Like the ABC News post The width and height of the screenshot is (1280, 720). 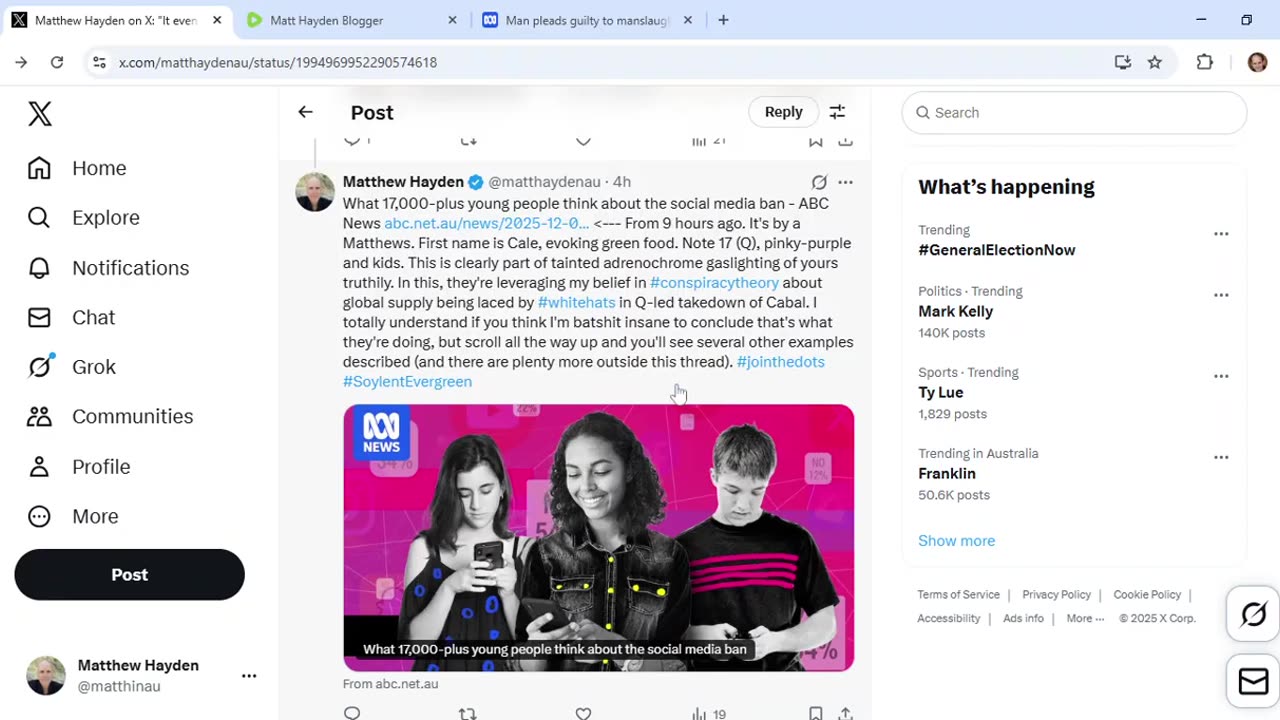coord(583,713)
